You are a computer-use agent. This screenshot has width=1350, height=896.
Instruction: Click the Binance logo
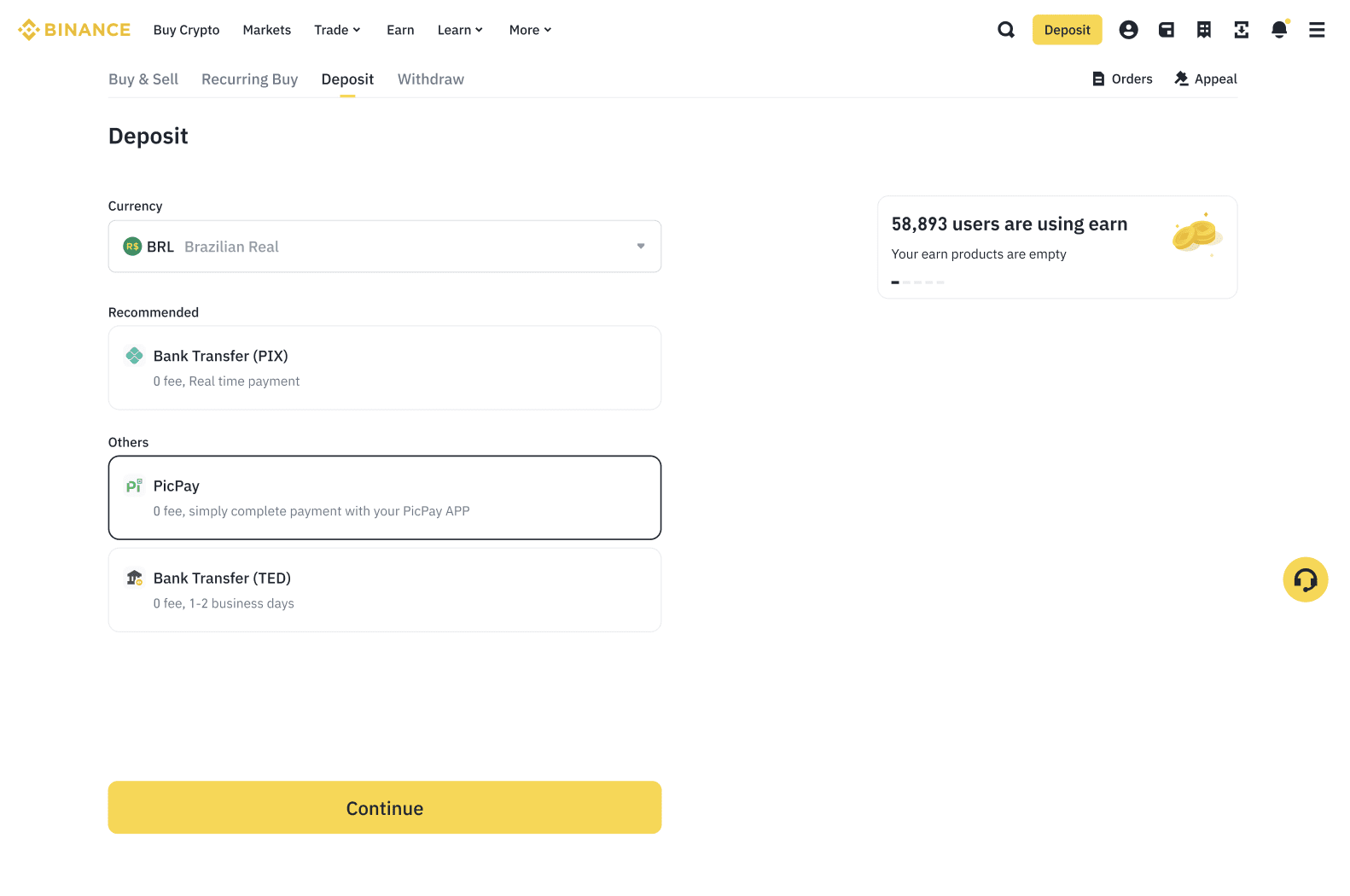point(74,30)
